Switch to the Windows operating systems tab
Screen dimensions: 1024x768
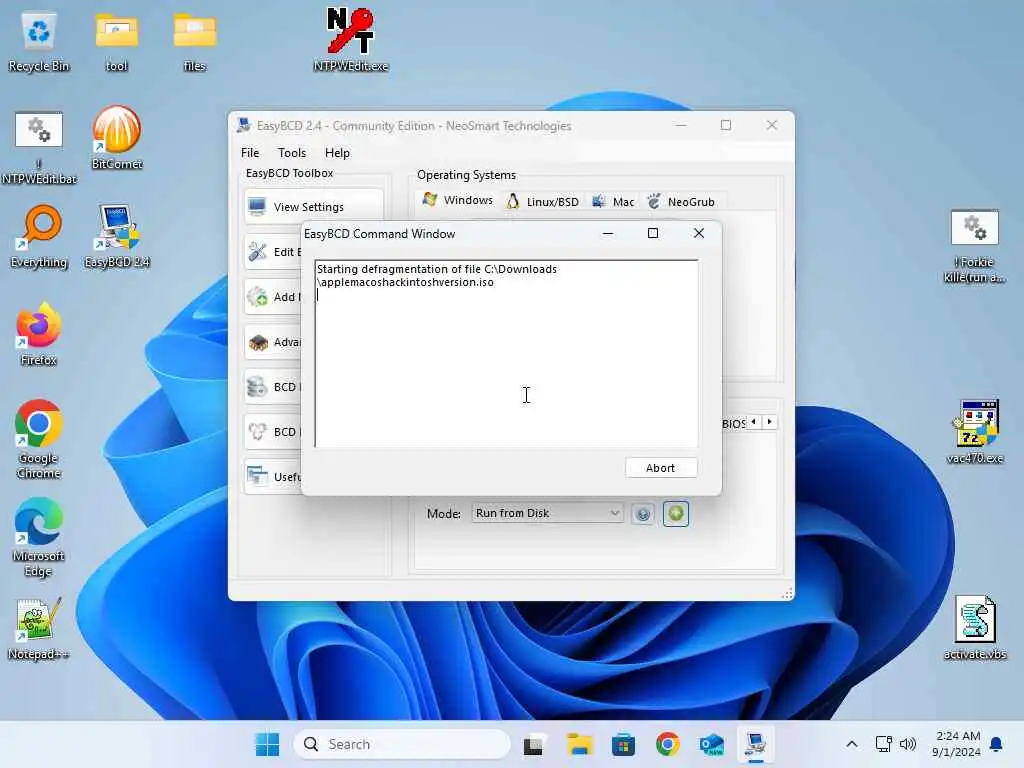pyautogui.click(x=458, y=200)
